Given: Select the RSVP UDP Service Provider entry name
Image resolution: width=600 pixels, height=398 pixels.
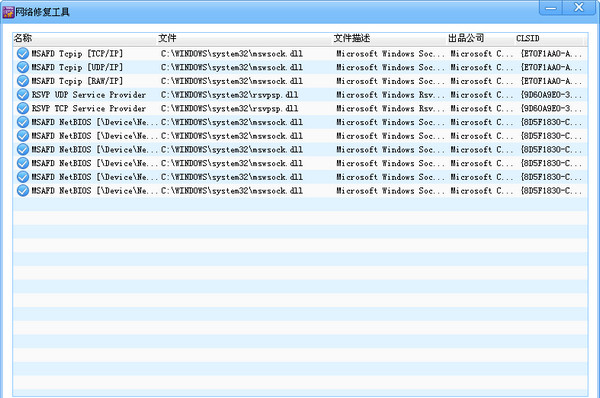Looking at the screenshot, I should [x=89, y=95].
